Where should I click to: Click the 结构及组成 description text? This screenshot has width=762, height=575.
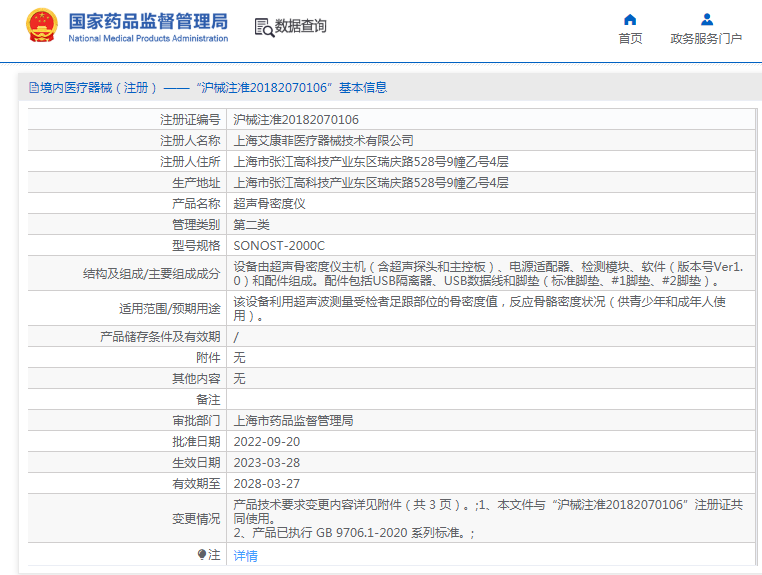[488, 274]
